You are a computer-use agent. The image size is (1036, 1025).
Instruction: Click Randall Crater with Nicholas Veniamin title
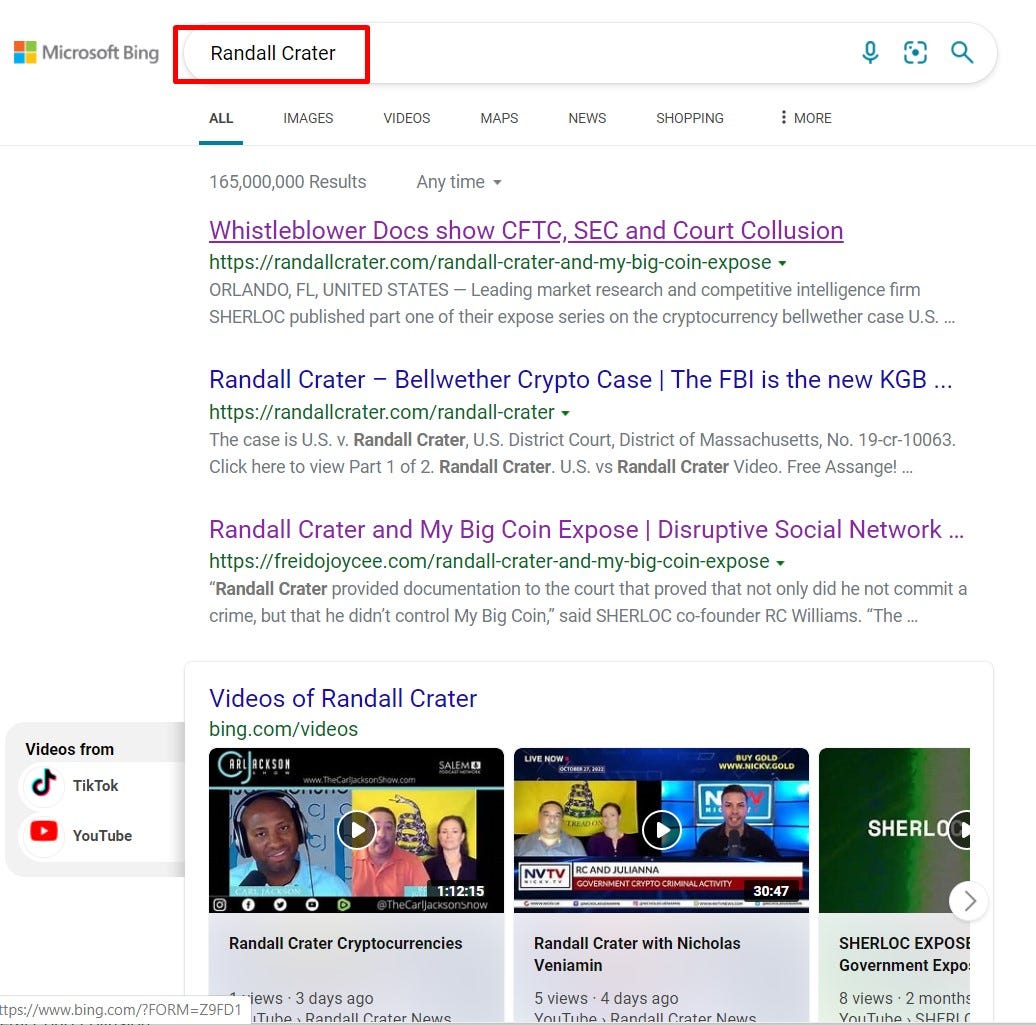[x=637, y=954]
